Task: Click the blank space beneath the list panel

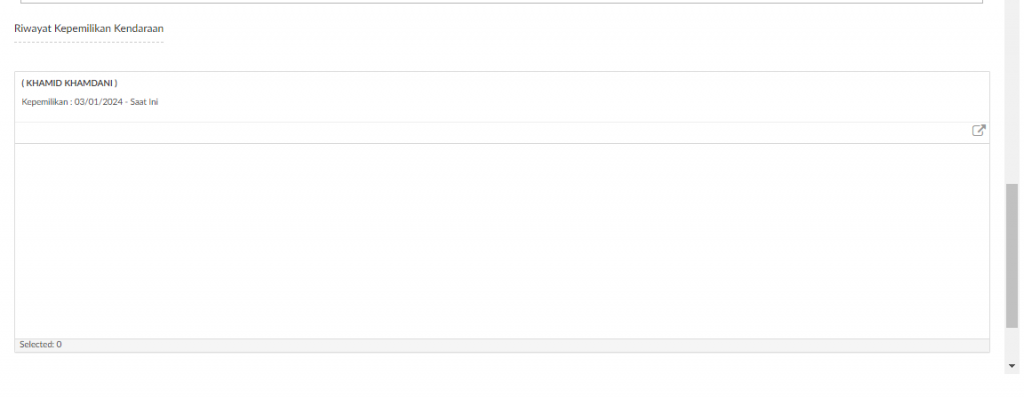Action: point(502,375)
